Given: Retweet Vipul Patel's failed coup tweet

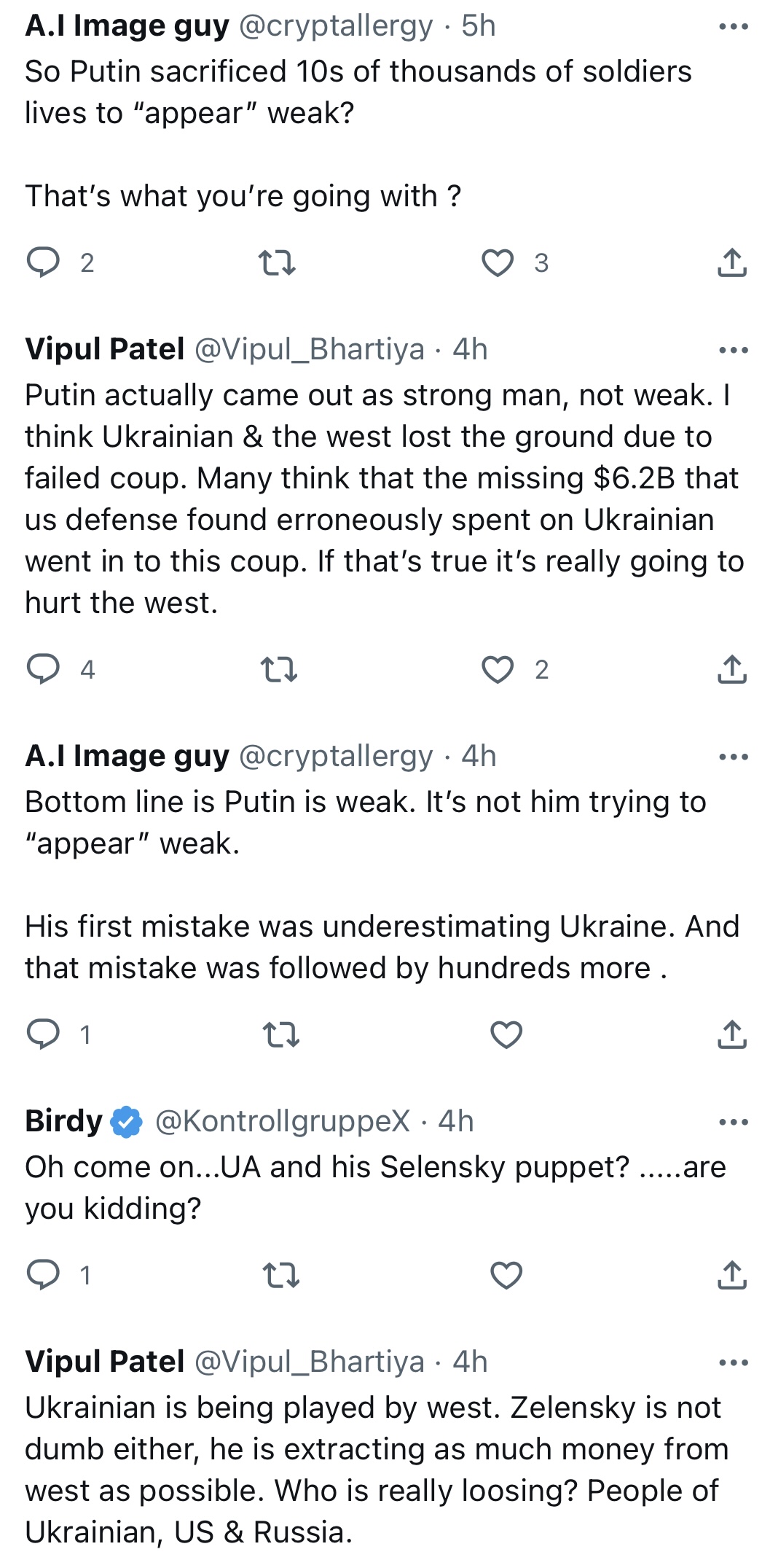Looking at the screenshot, I should 279,669.
